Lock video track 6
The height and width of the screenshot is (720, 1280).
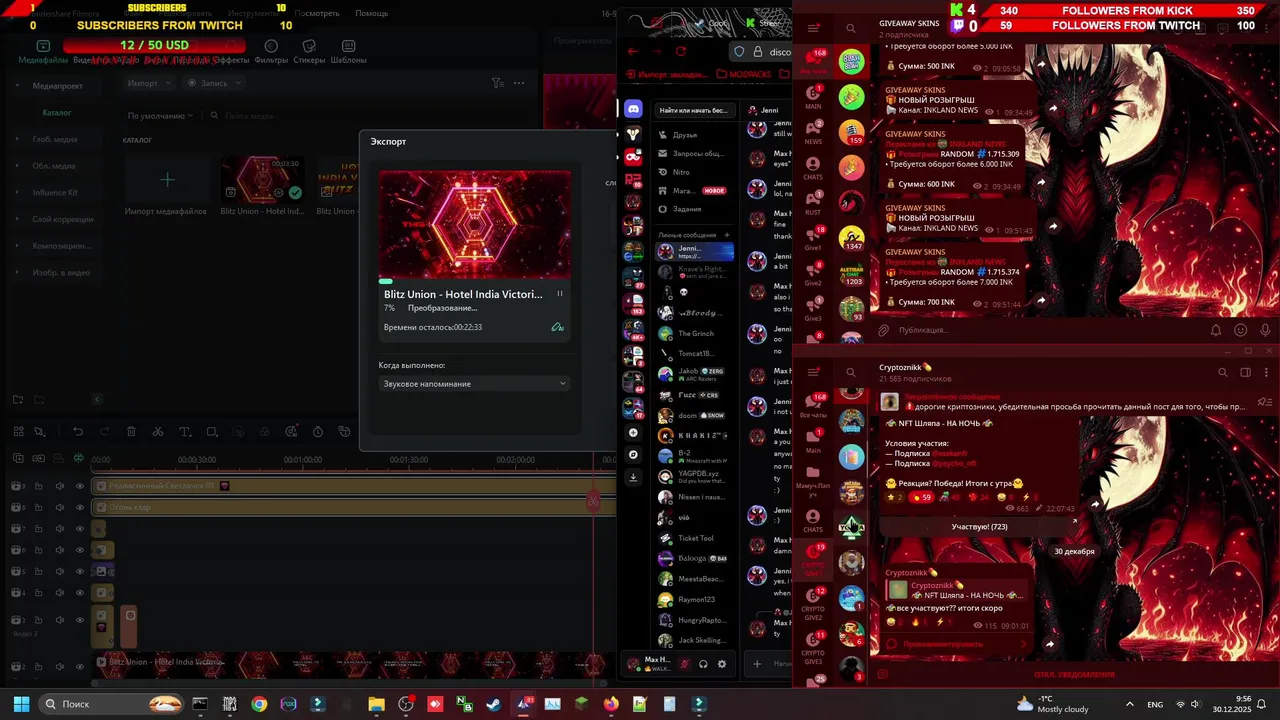pos(38,550)
